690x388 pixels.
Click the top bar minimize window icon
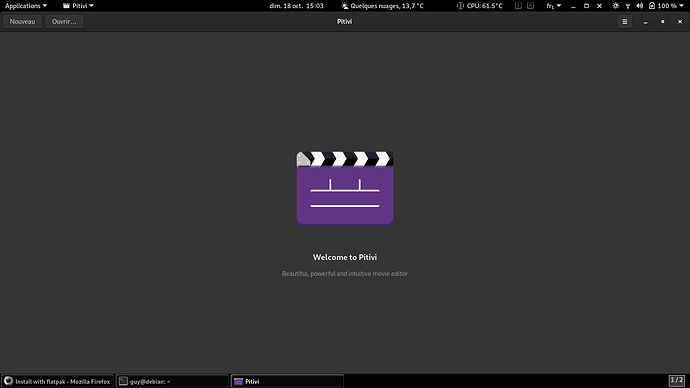[x=573, y=6]
